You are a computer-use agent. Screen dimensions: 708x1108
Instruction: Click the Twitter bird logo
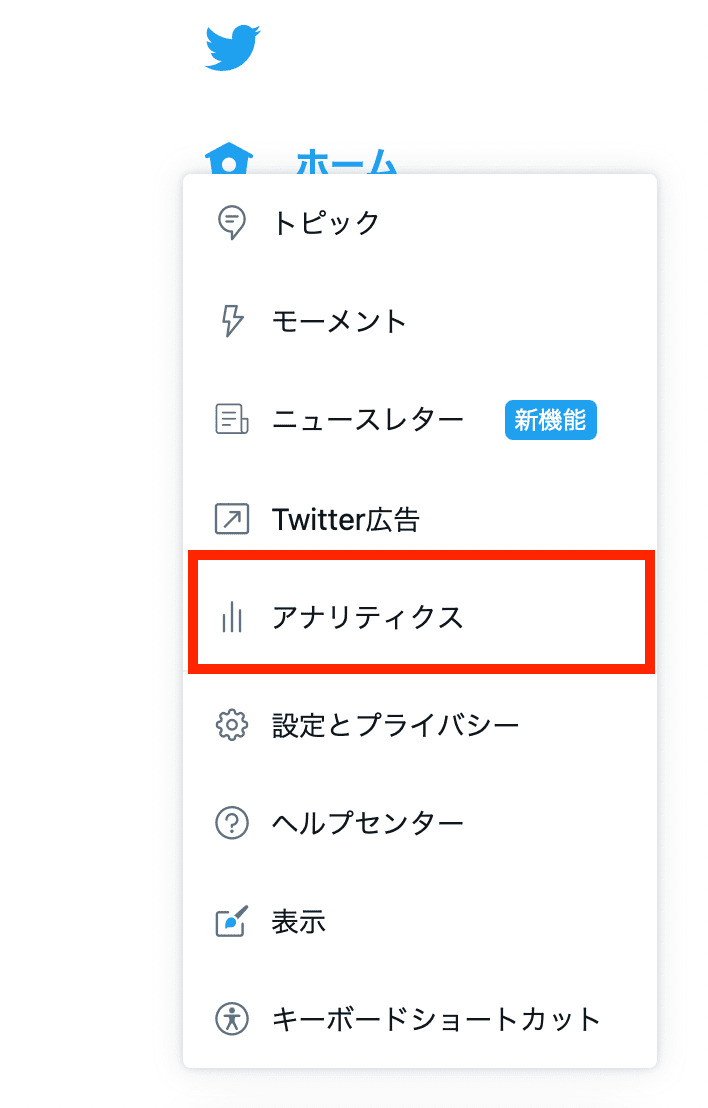tap(233, 48)
